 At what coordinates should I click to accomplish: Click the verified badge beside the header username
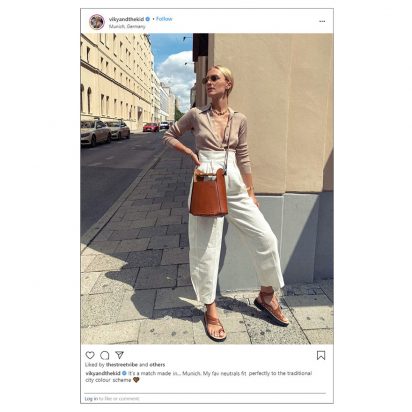(x=148, y=19)
